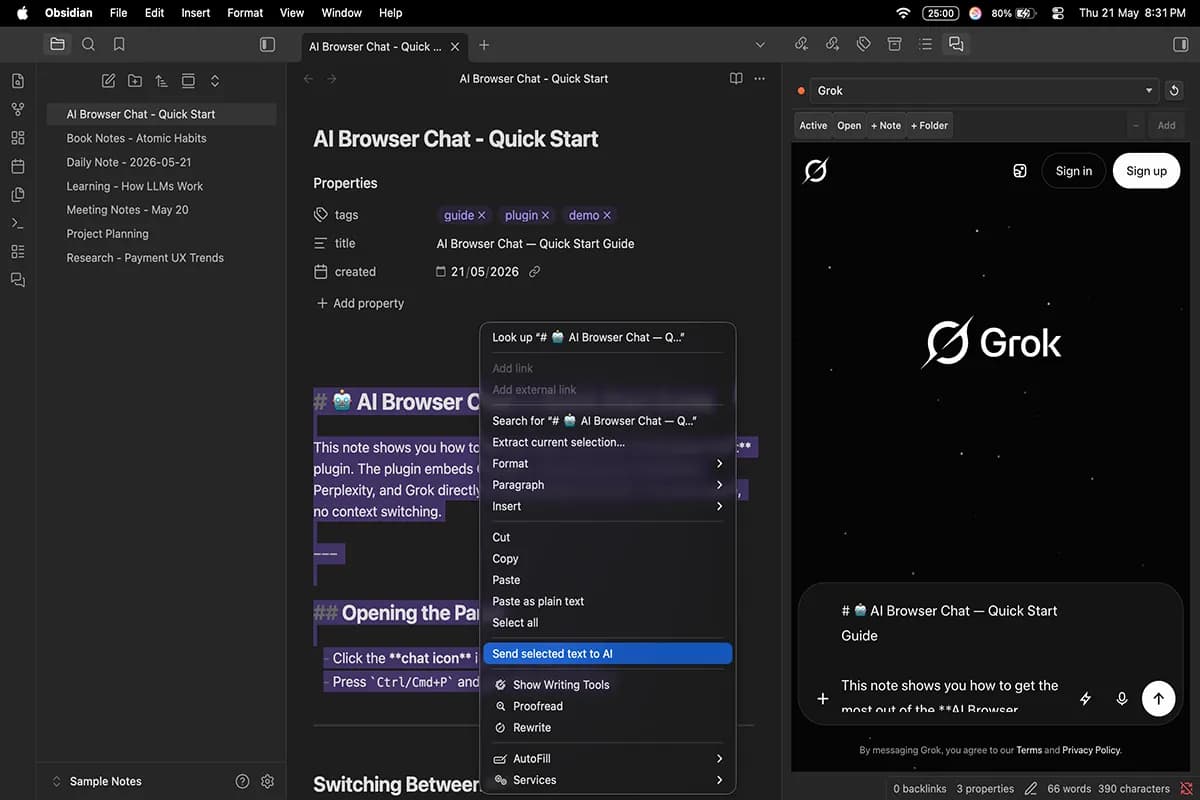Click the + Note button
The image size is (1200, 800).
(886, 125)
